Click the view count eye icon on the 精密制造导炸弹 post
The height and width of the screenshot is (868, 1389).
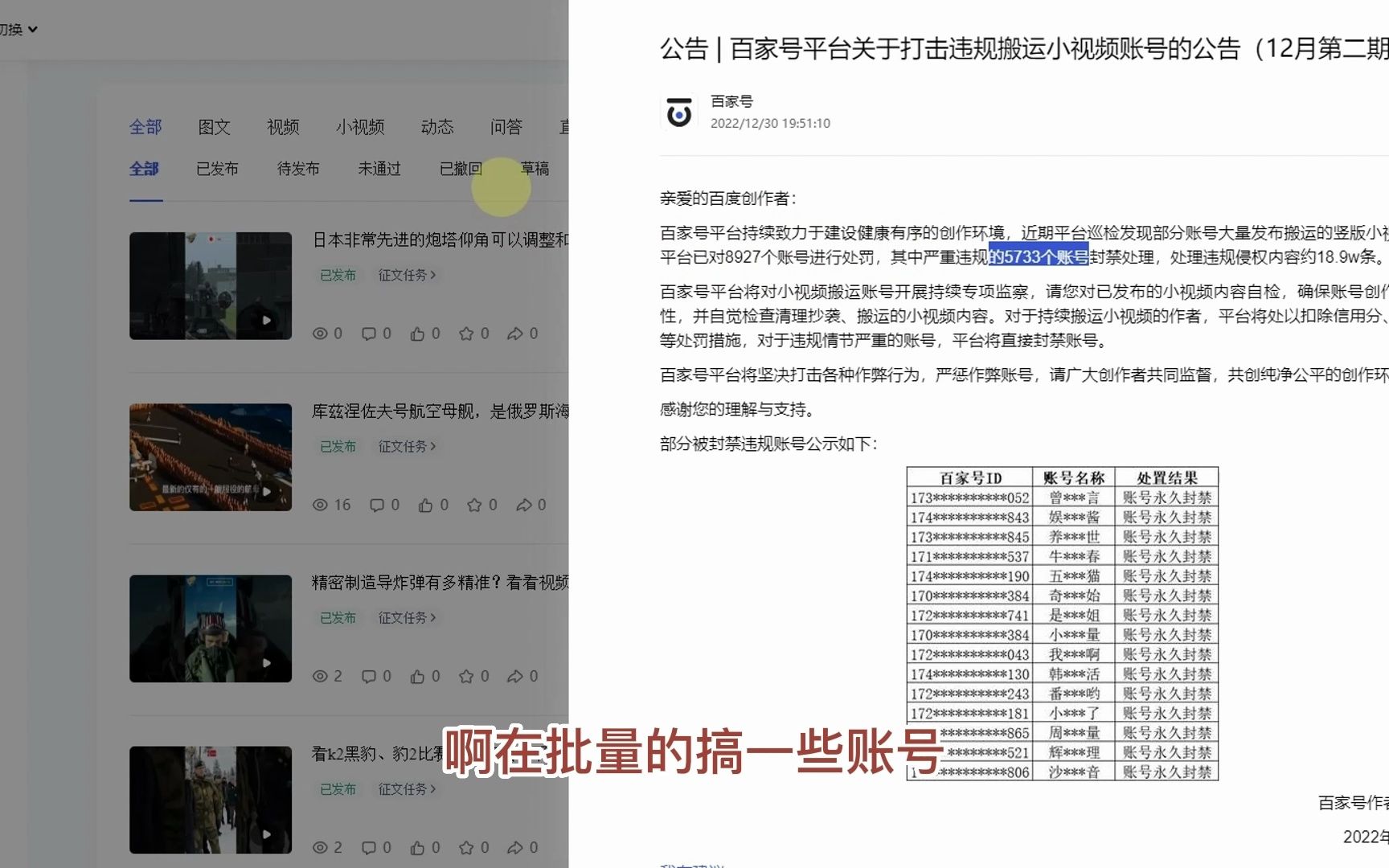[320, 677]
